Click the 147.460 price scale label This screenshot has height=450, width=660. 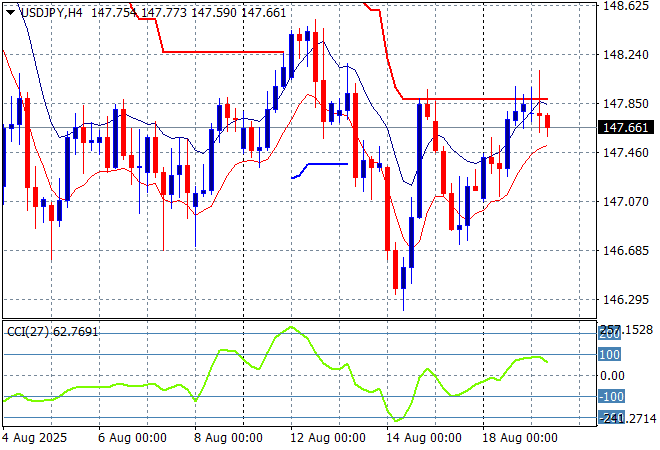pos(626,152)
